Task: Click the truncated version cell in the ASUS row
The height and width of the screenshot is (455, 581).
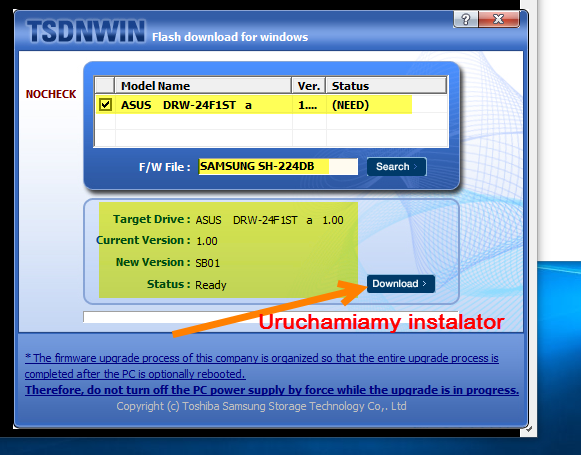Action: [x=308, y=106]
